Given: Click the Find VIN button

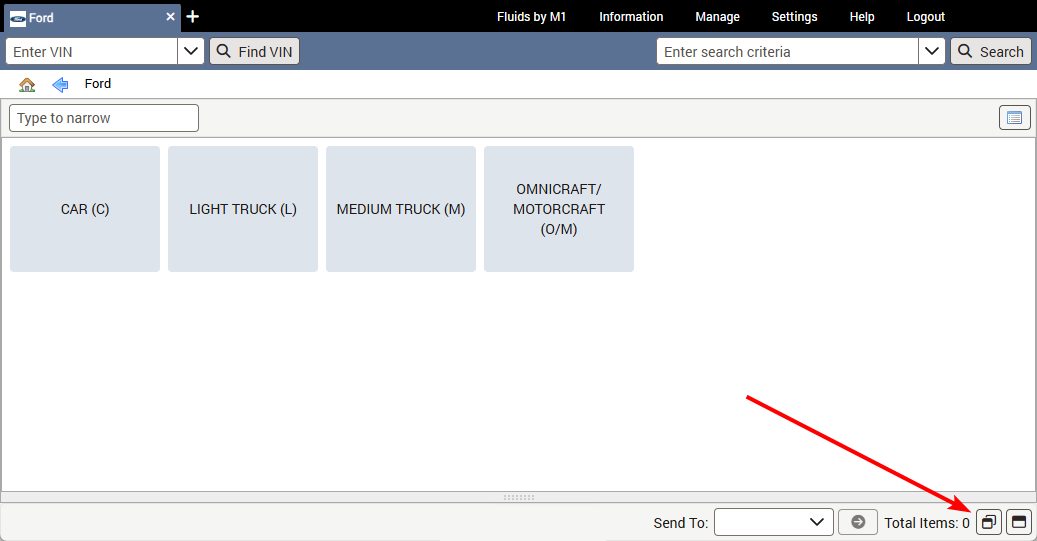Looking at the screenshot, I should click(x=254, y=52).
